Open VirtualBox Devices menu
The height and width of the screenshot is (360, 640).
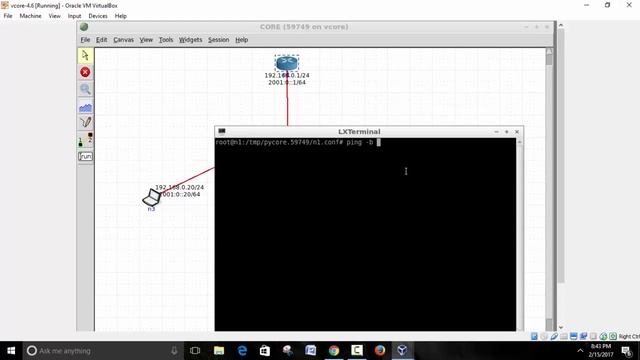[x=98, y=16]
